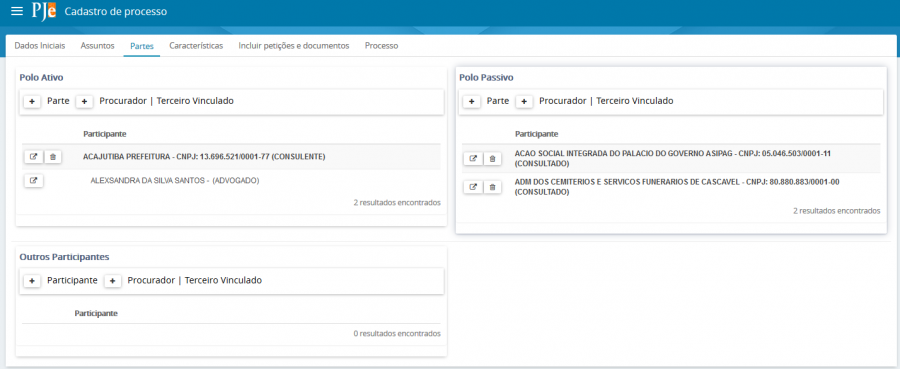Click Polo Passivo Participante column header
900x369 pixels.
tap(537, 134)
